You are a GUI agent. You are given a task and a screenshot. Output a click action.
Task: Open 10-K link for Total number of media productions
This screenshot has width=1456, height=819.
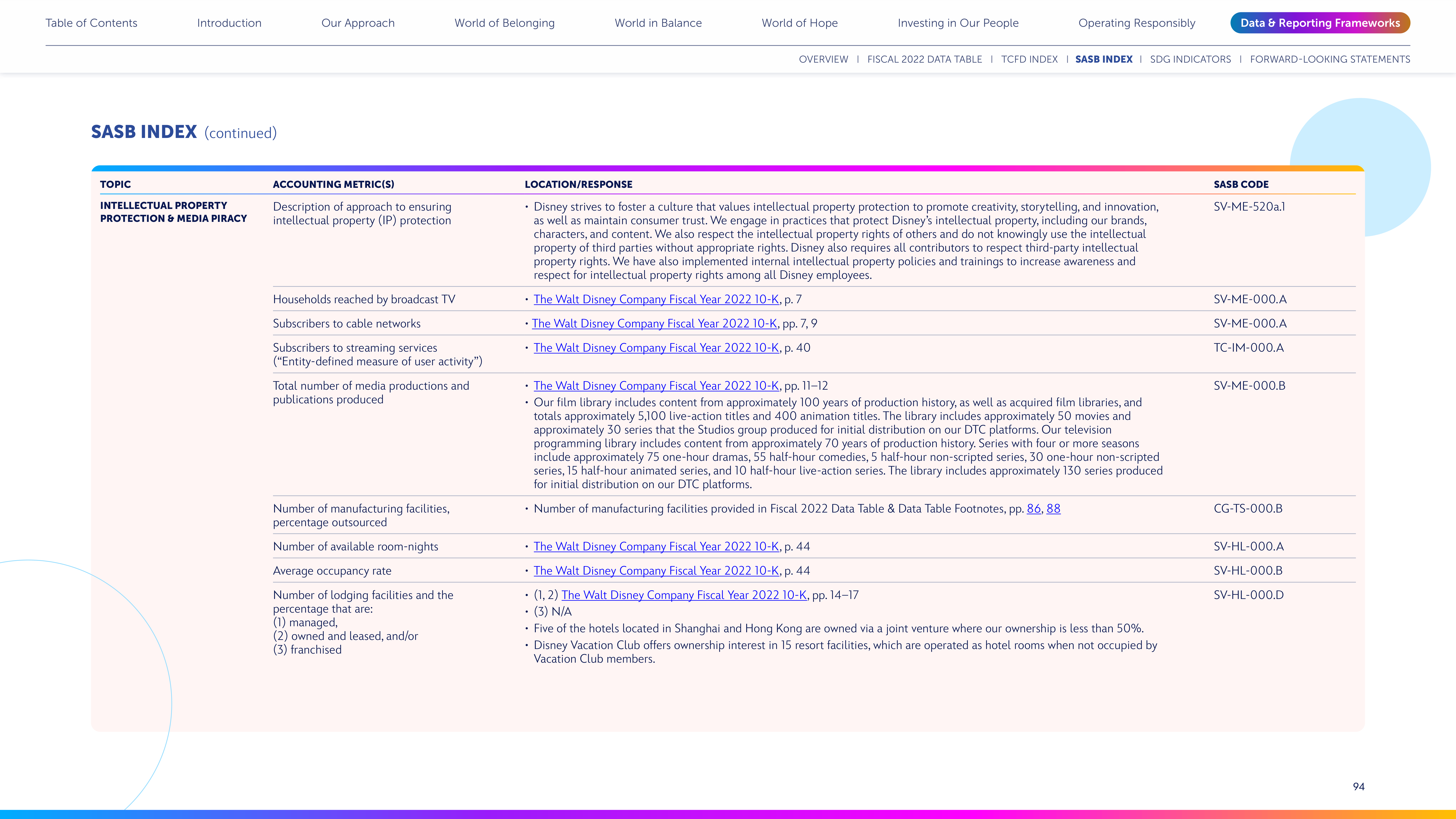click(x=656, y=386)
